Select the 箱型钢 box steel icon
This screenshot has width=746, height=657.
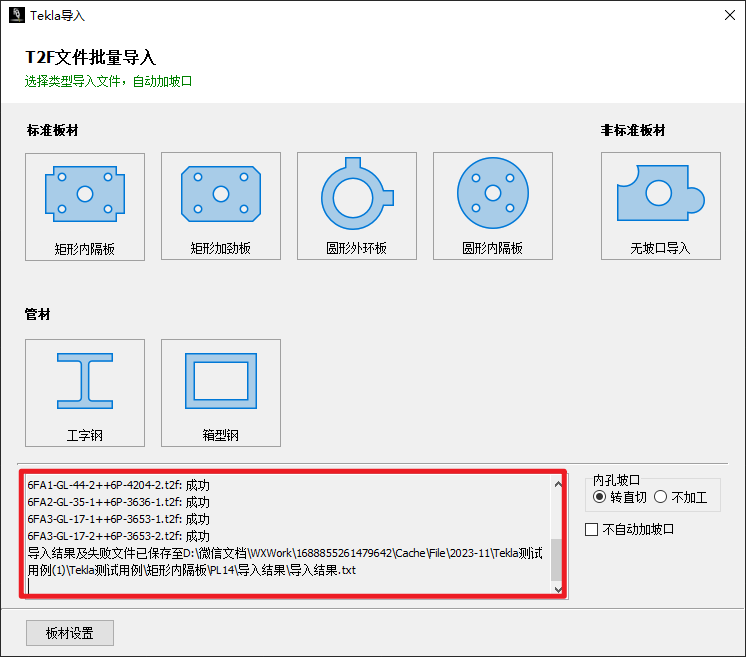pyautogui.click(x=221, y=393)
